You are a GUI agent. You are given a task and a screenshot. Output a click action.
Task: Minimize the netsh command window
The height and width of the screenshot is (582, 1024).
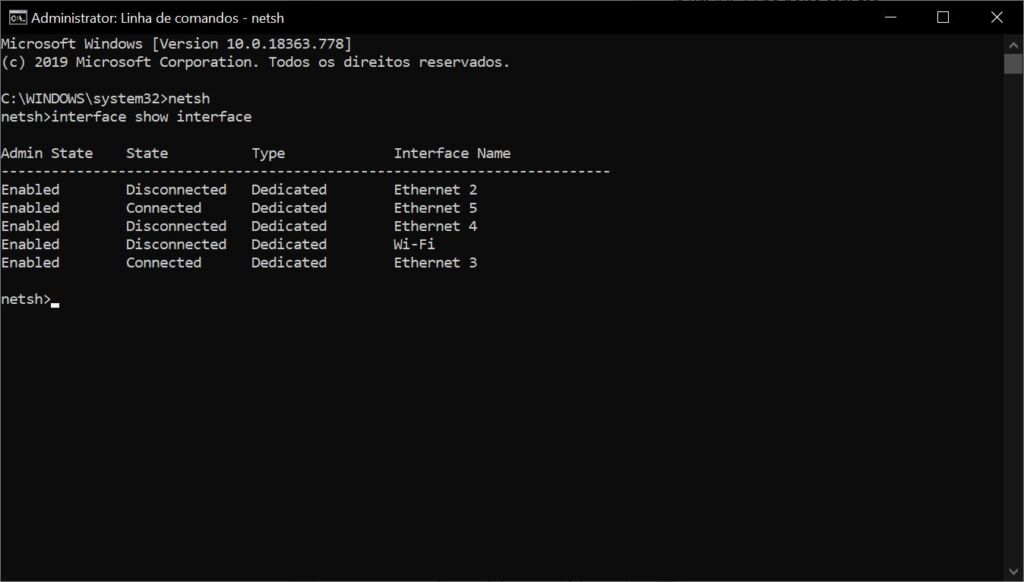tap(890, 18)
